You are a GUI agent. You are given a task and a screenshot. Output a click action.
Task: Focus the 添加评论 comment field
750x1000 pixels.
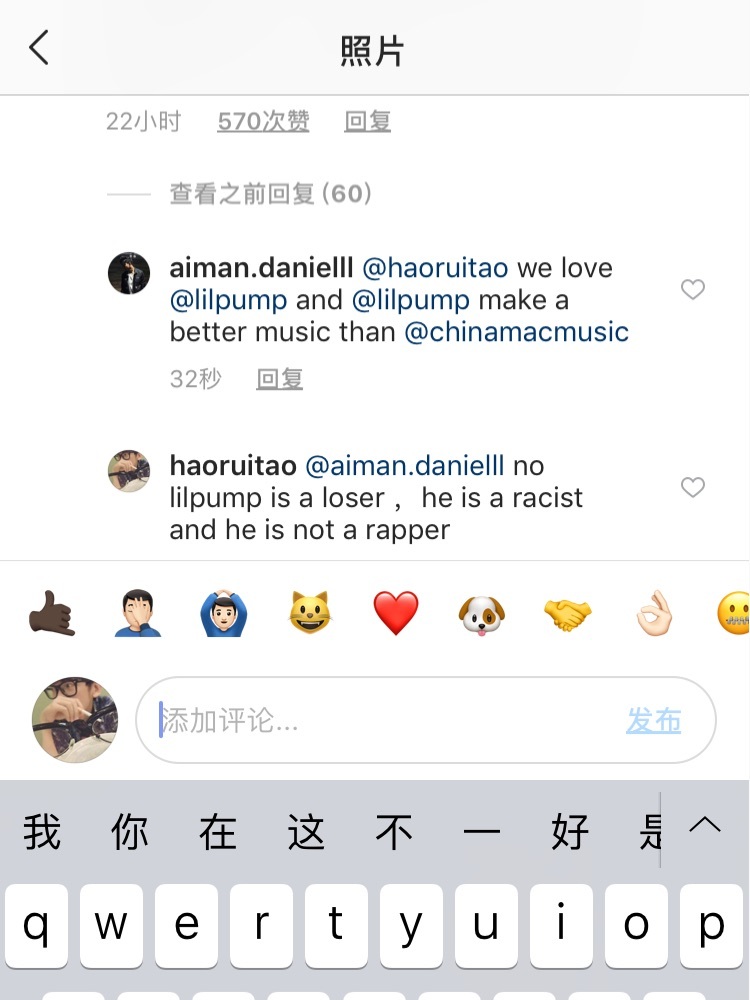pyautogui.click(x=425, y=720)
